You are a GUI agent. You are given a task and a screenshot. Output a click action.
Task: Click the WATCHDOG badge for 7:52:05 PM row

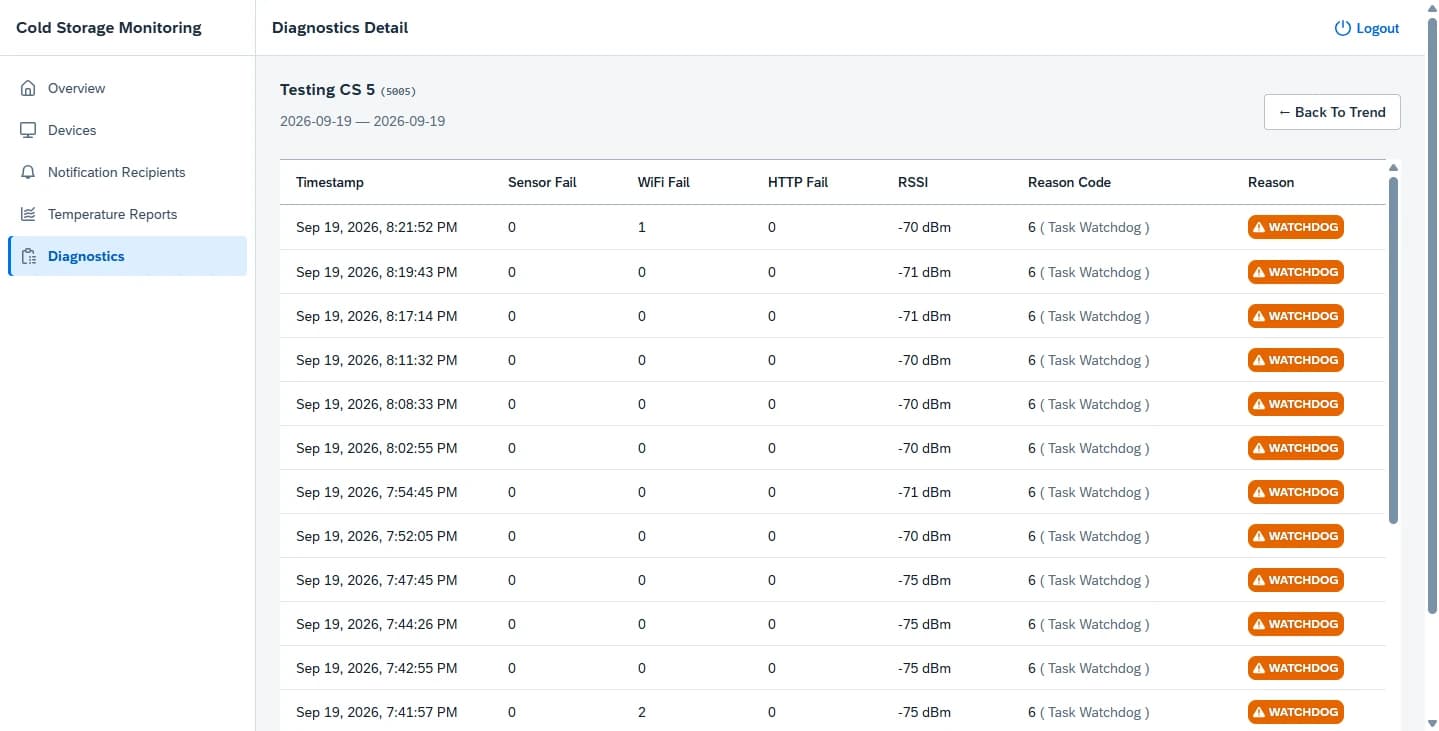coord(1295,536)
